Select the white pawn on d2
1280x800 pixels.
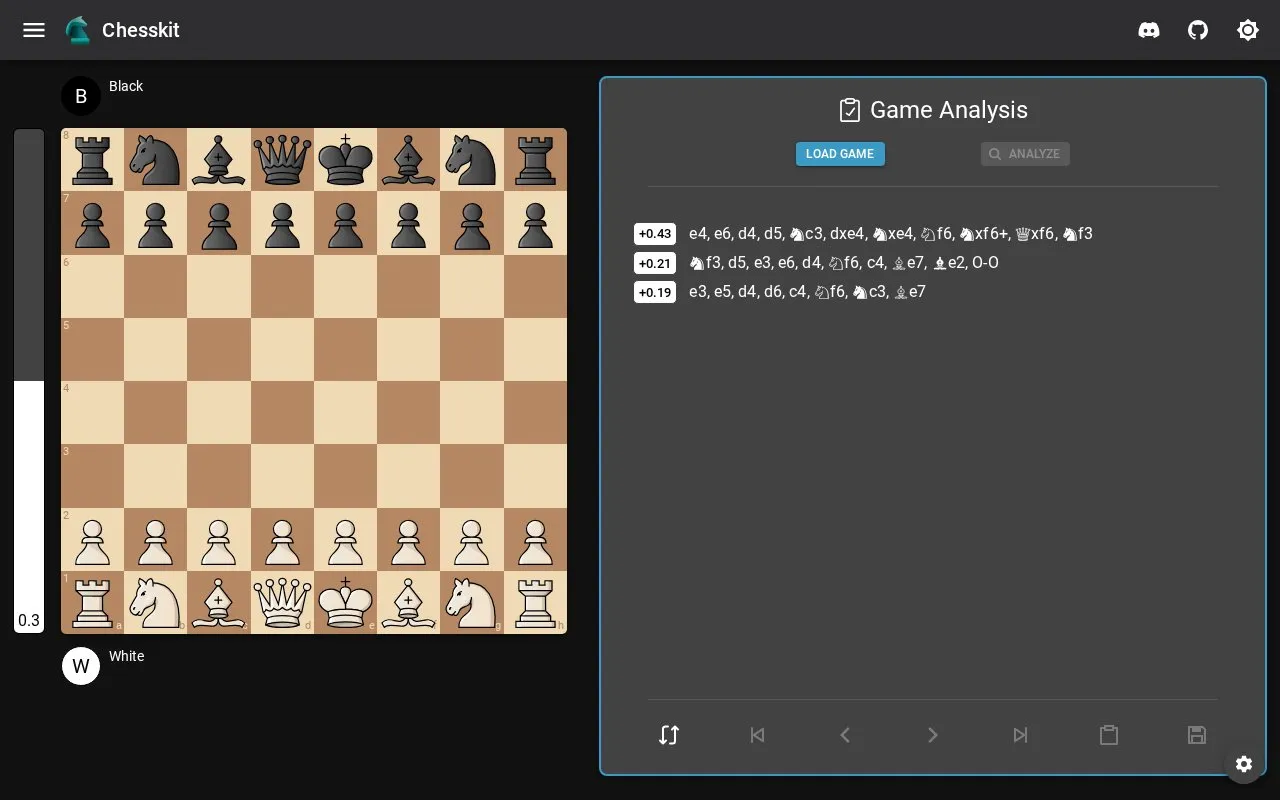[282, 539]
